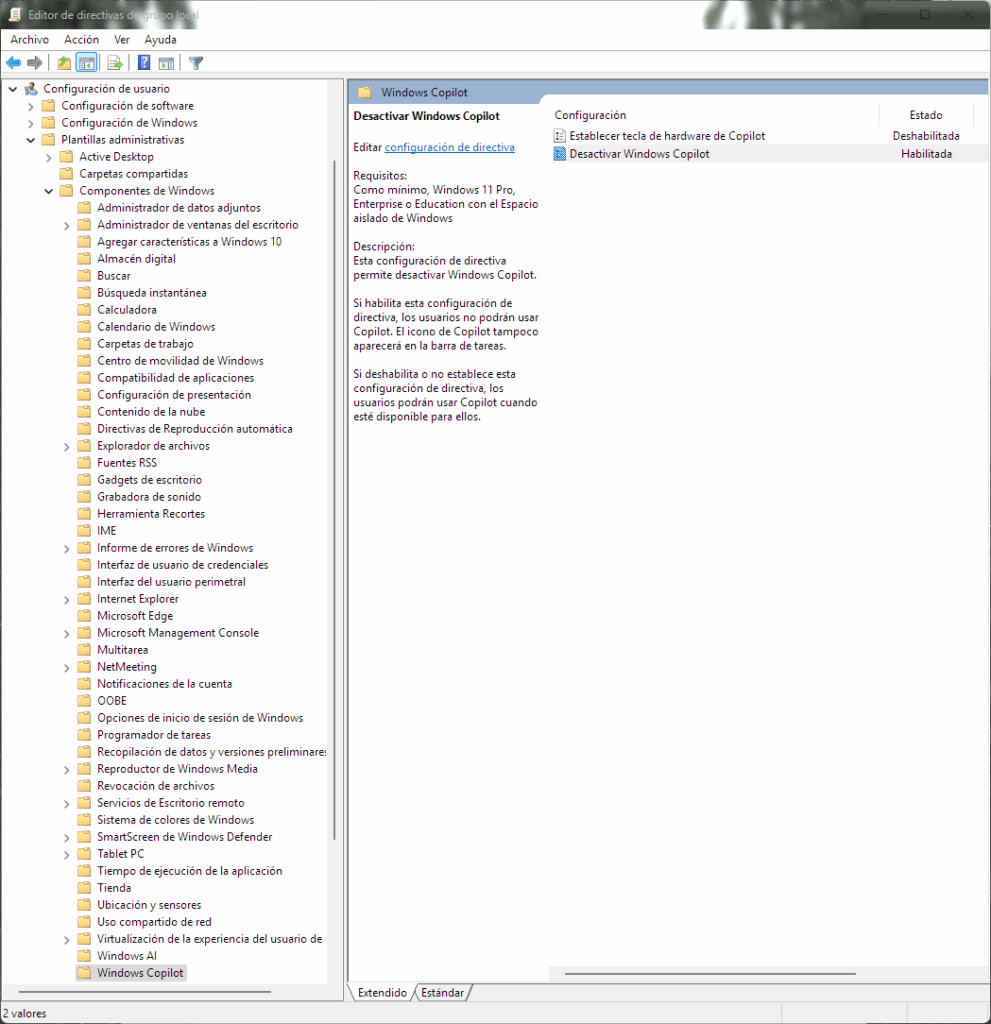Sort by the Estado column header
Viewport: 991px width, 1024px height.
[x=926, y=115]
